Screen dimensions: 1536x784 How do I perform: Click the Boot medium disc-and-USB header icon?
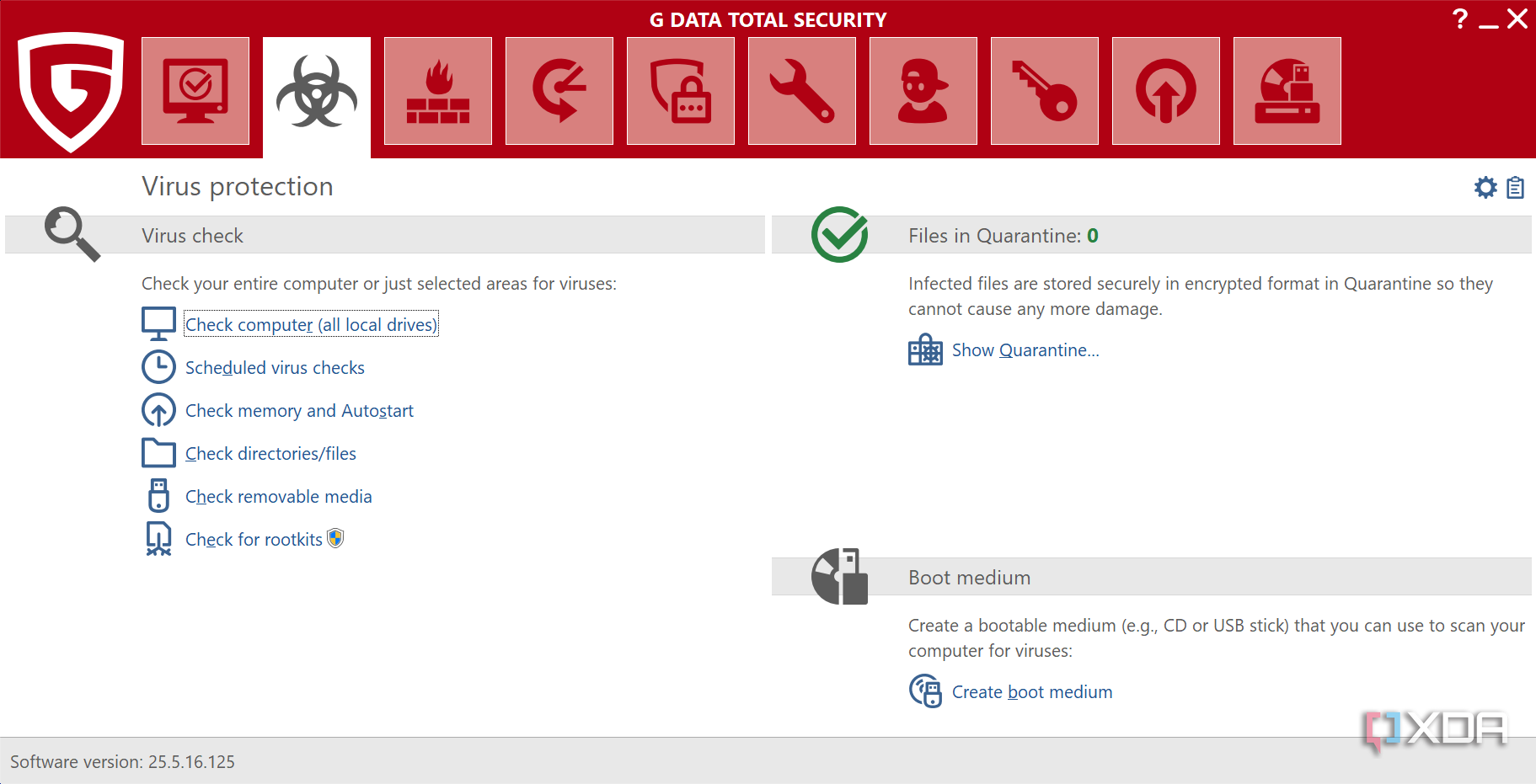coord(839,576)
